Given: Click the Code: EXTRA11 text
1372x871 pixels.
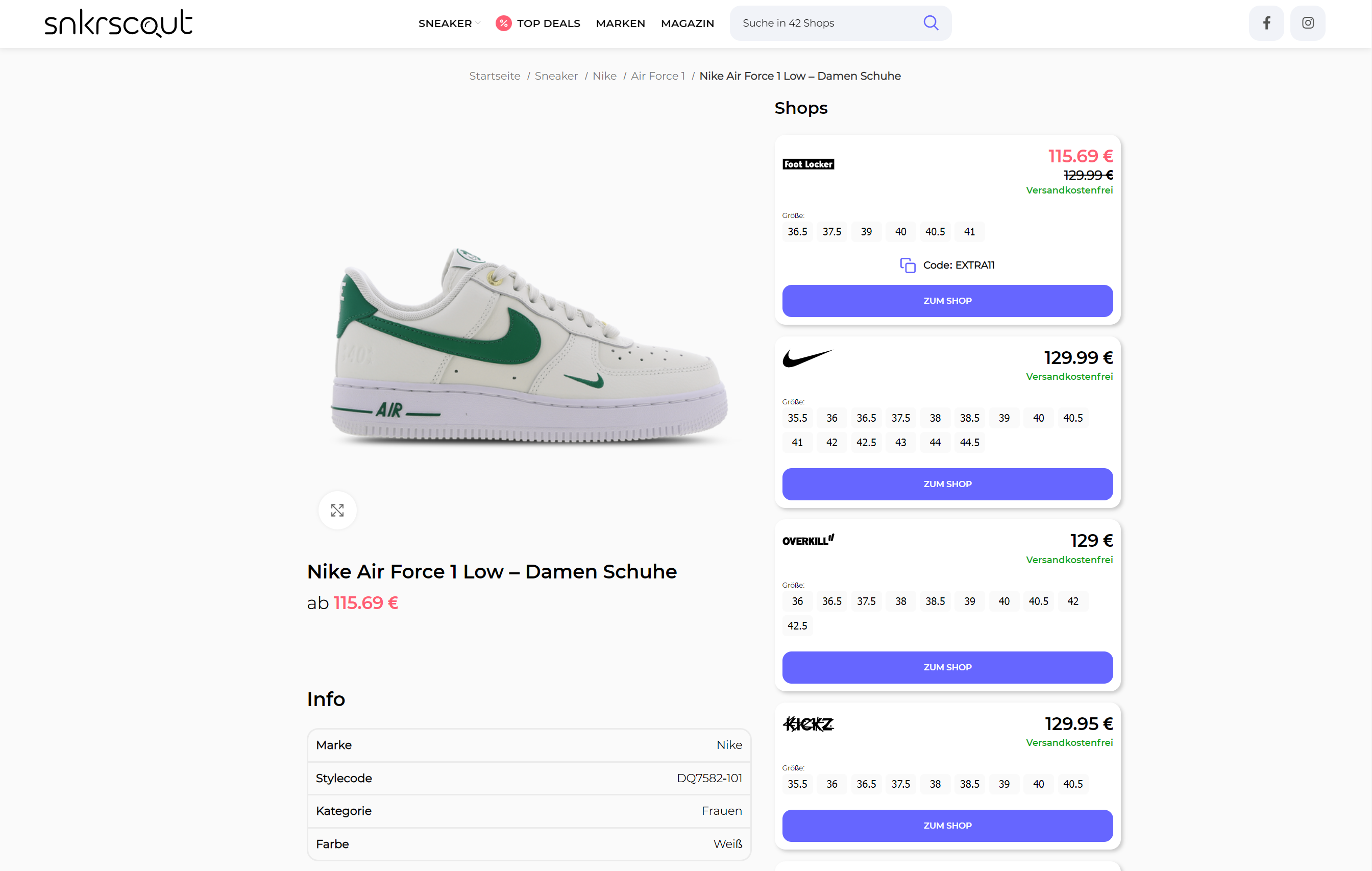Looking at the screenshot, I should click(959, 265).
